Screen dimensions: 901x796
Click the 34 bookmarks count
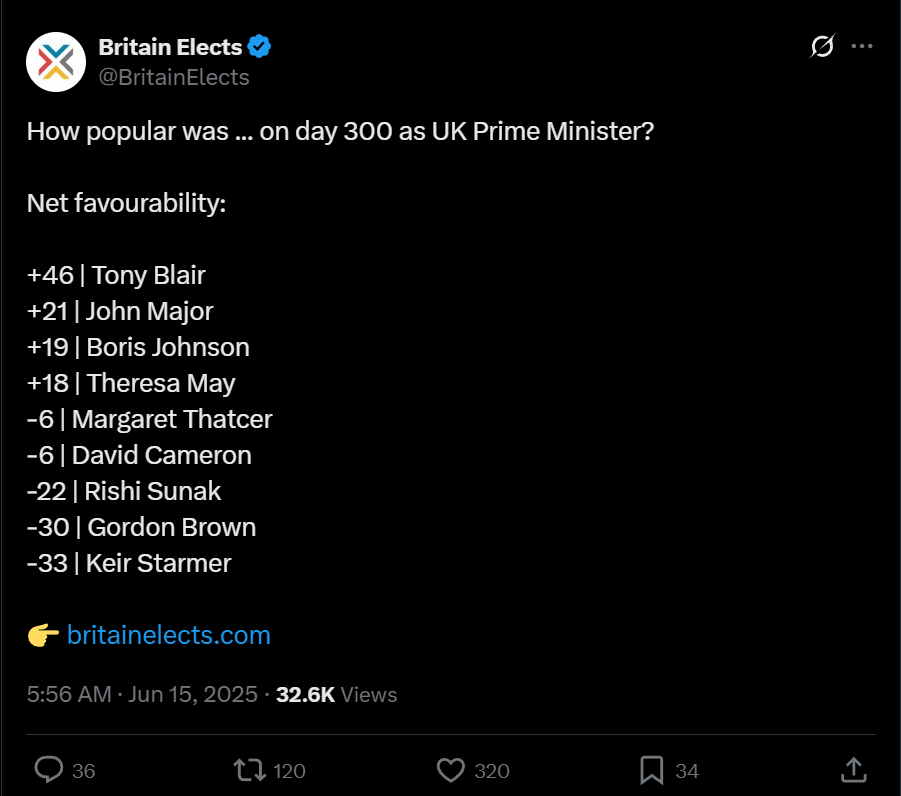tap(687, 771)
